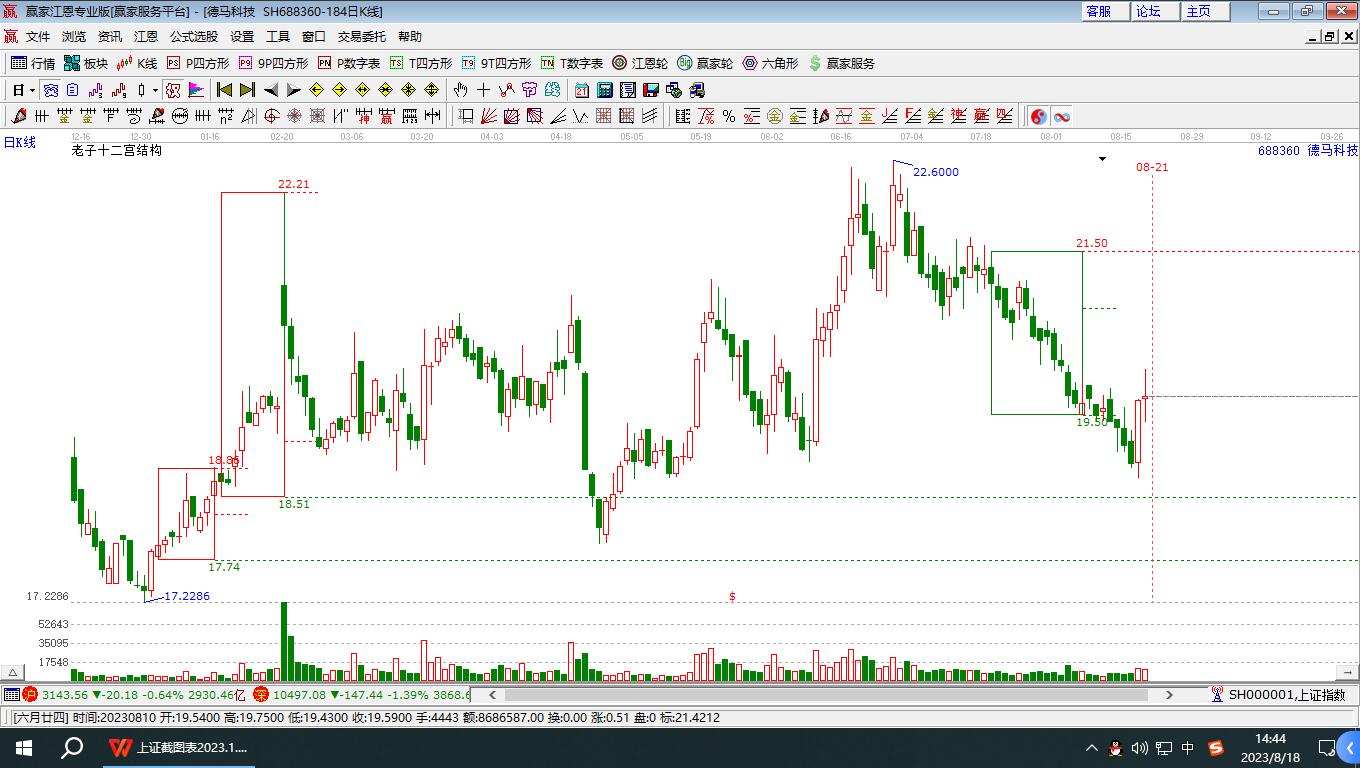
Task: Open the 帮助 menu
Action: click(x=410, y=37)
